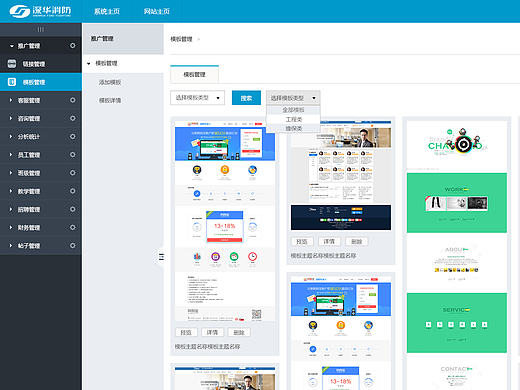Expand the 咨询管理 sidebar section
520x390 pixels.
pos(11,118)
